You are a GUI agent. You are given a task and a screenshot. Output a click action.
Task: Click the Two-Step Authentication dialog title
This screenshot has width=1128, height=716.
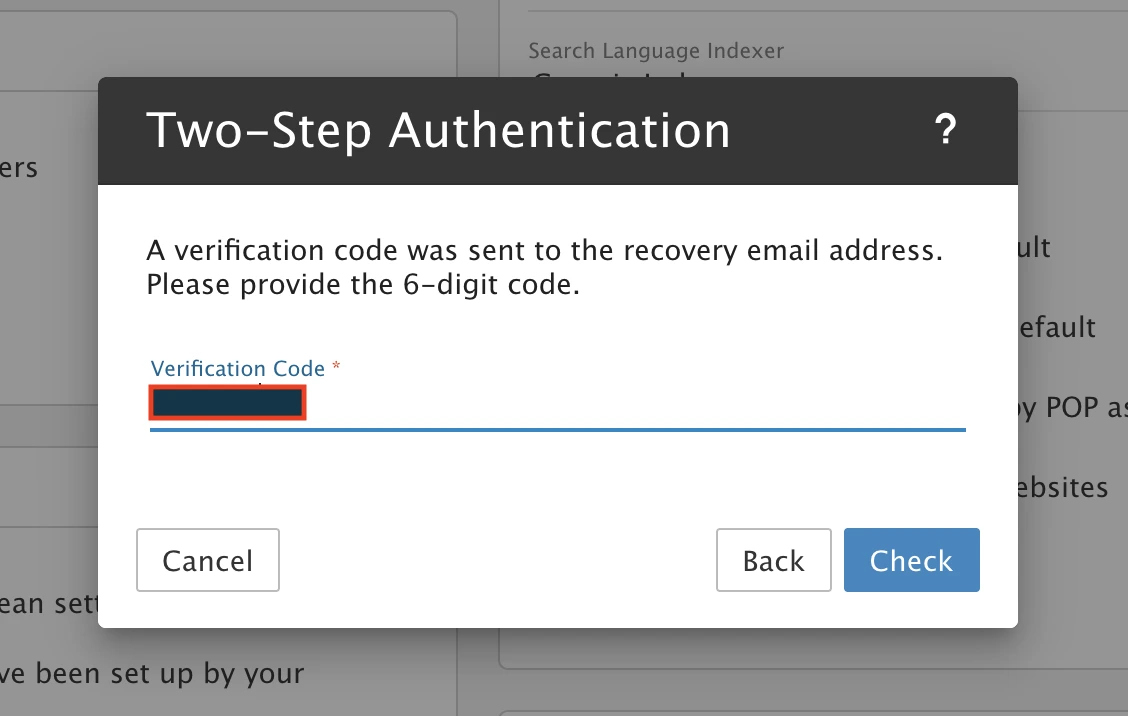click(438, 131)
